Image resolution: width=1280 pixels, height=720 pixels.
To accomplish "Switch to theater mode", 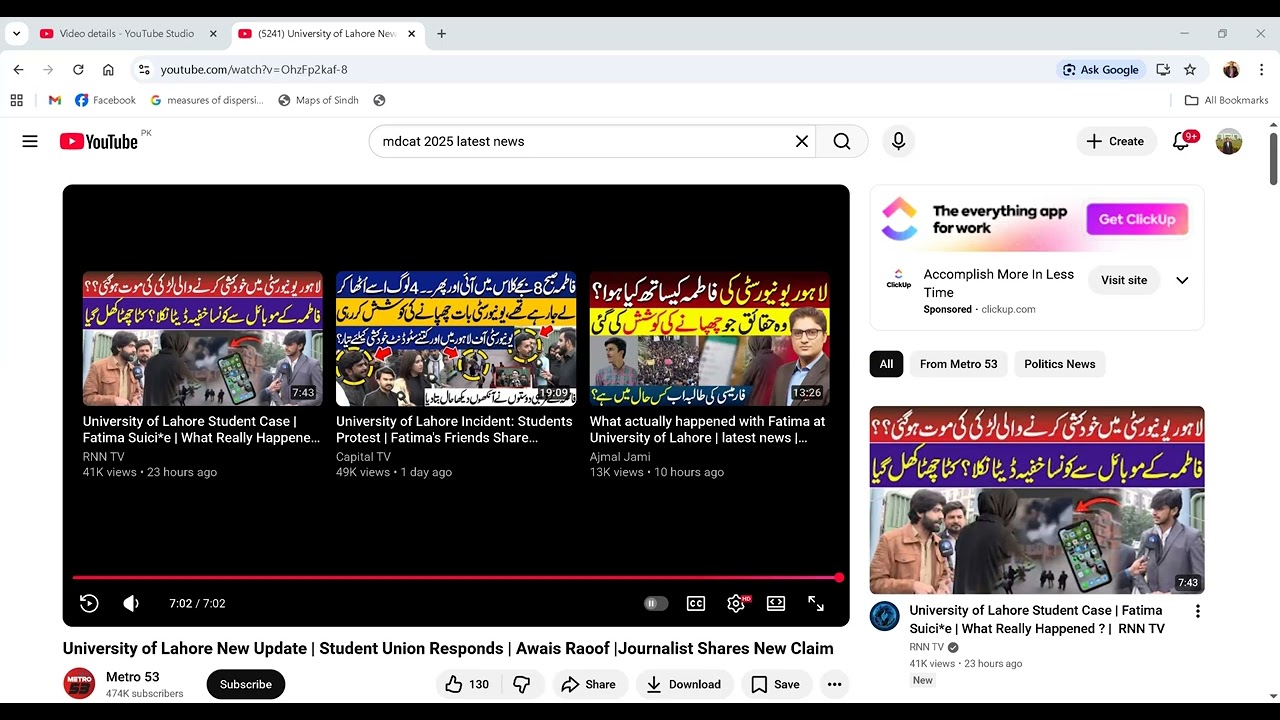I will pos(776,603).
